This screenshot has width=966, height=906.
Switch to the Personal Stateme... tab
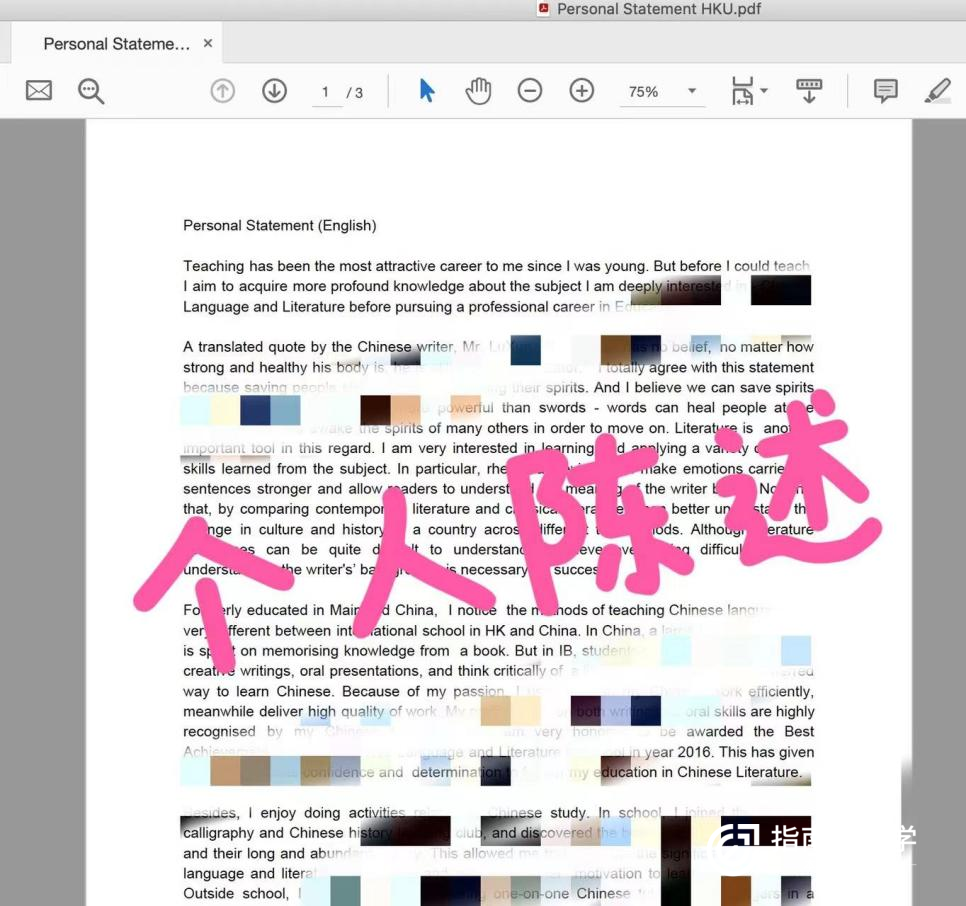[x=116, y=44]
